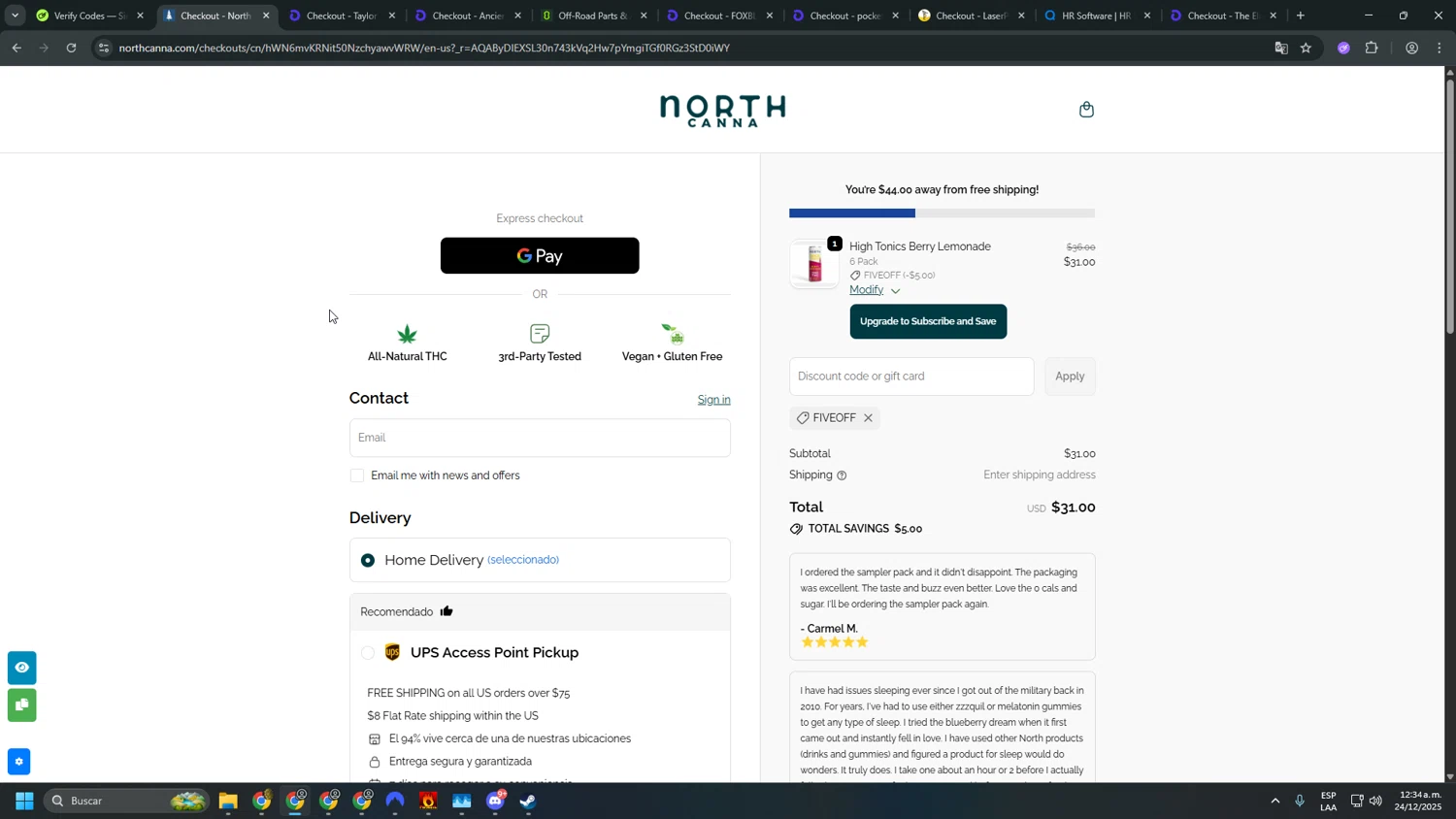Pay with Google Pay express checkout
This screenshot has width=1456, height=819.
pyautogui.click(x=540, y=255)
